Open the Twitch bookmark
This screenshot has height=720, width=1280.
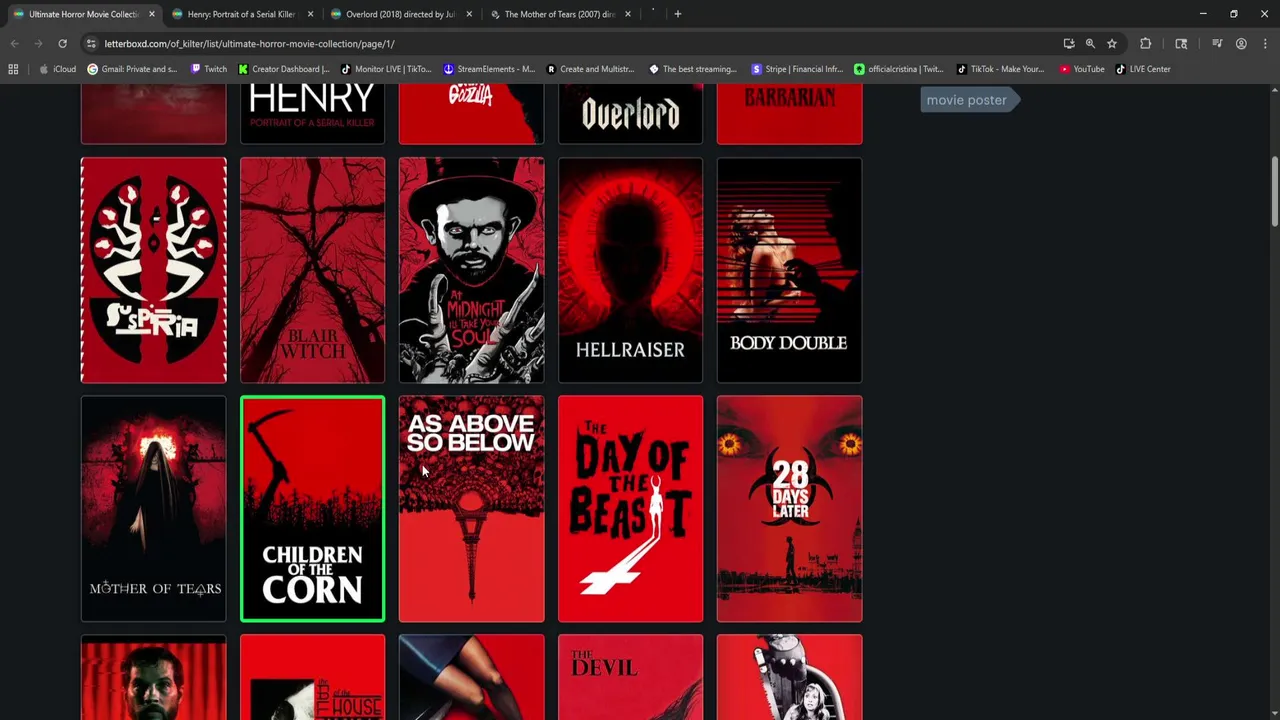(208, 69)
